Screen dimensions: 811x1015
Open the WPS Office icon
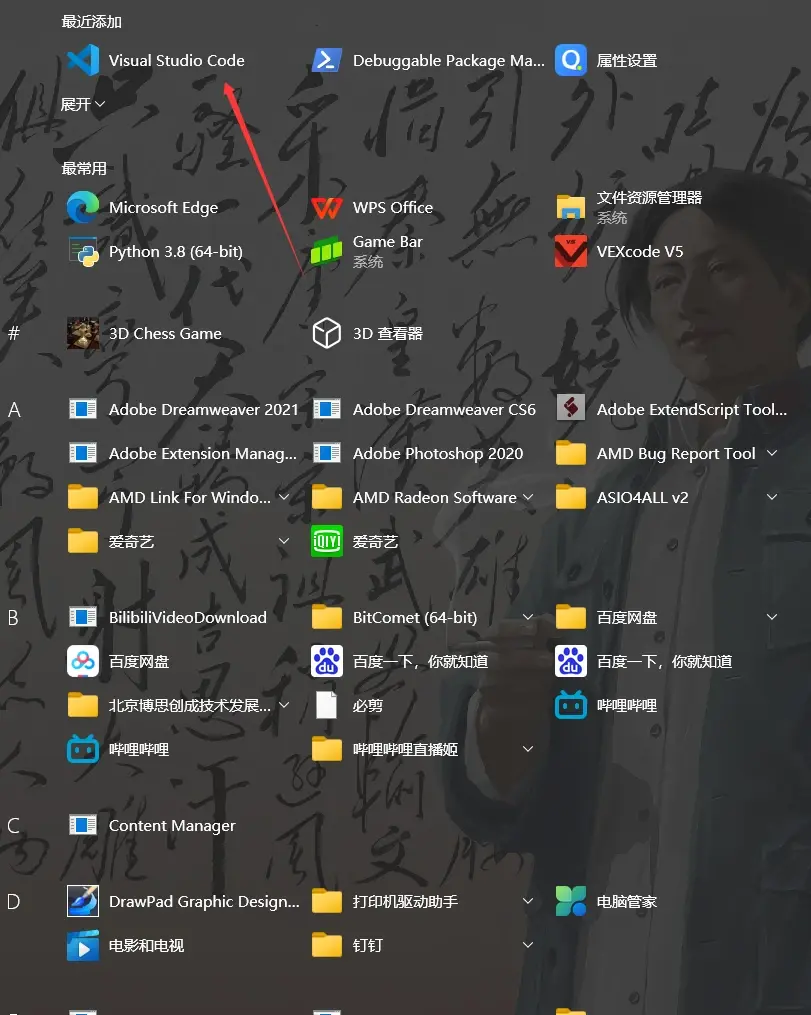(327, 207)
